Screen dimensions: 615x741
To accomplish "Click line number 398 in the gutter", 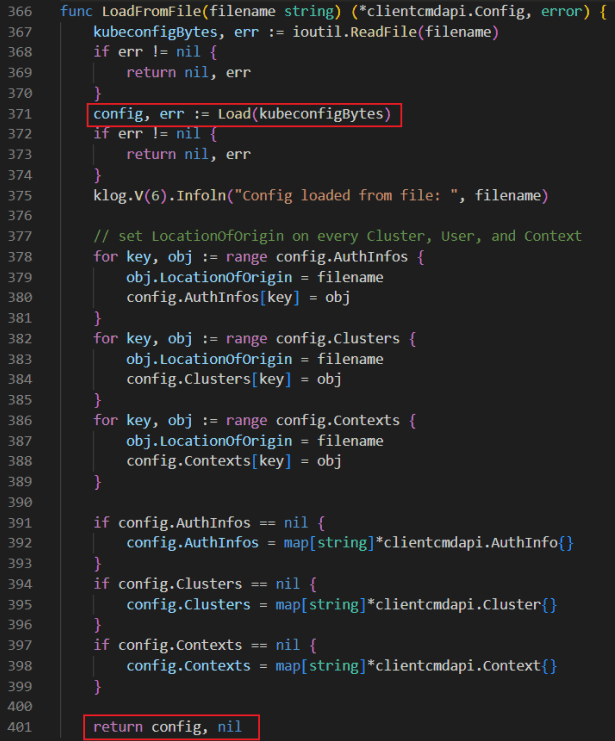I will [20, 665].
